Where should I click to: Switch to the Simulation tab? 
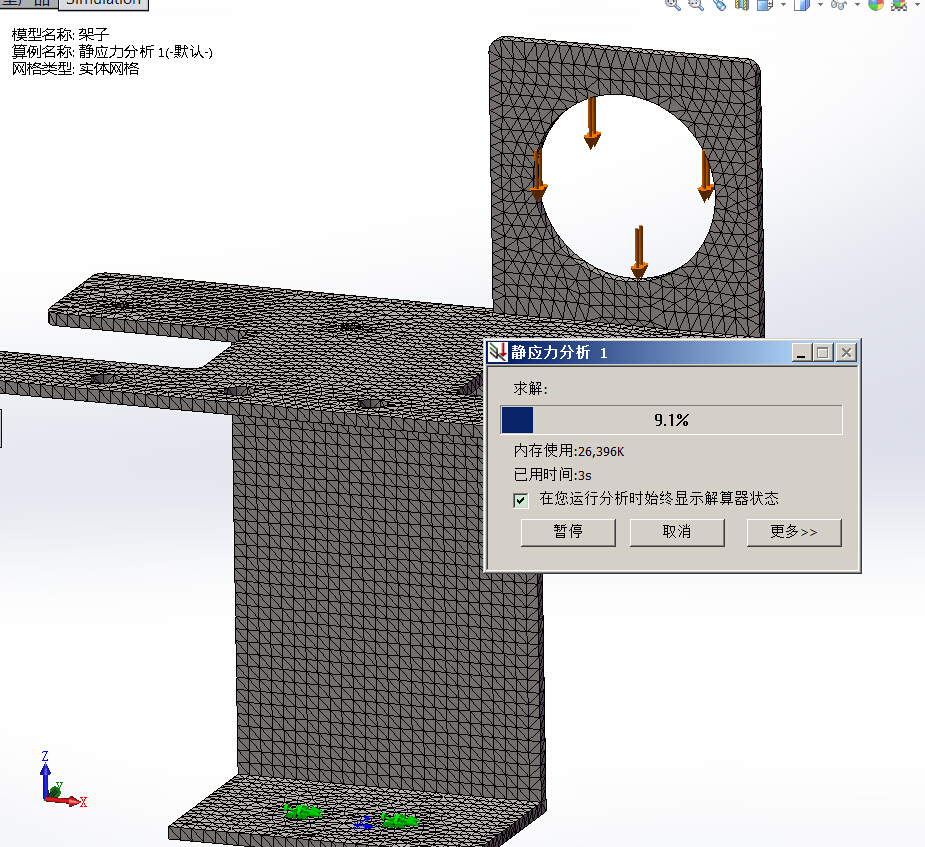(x=103, y=4)
